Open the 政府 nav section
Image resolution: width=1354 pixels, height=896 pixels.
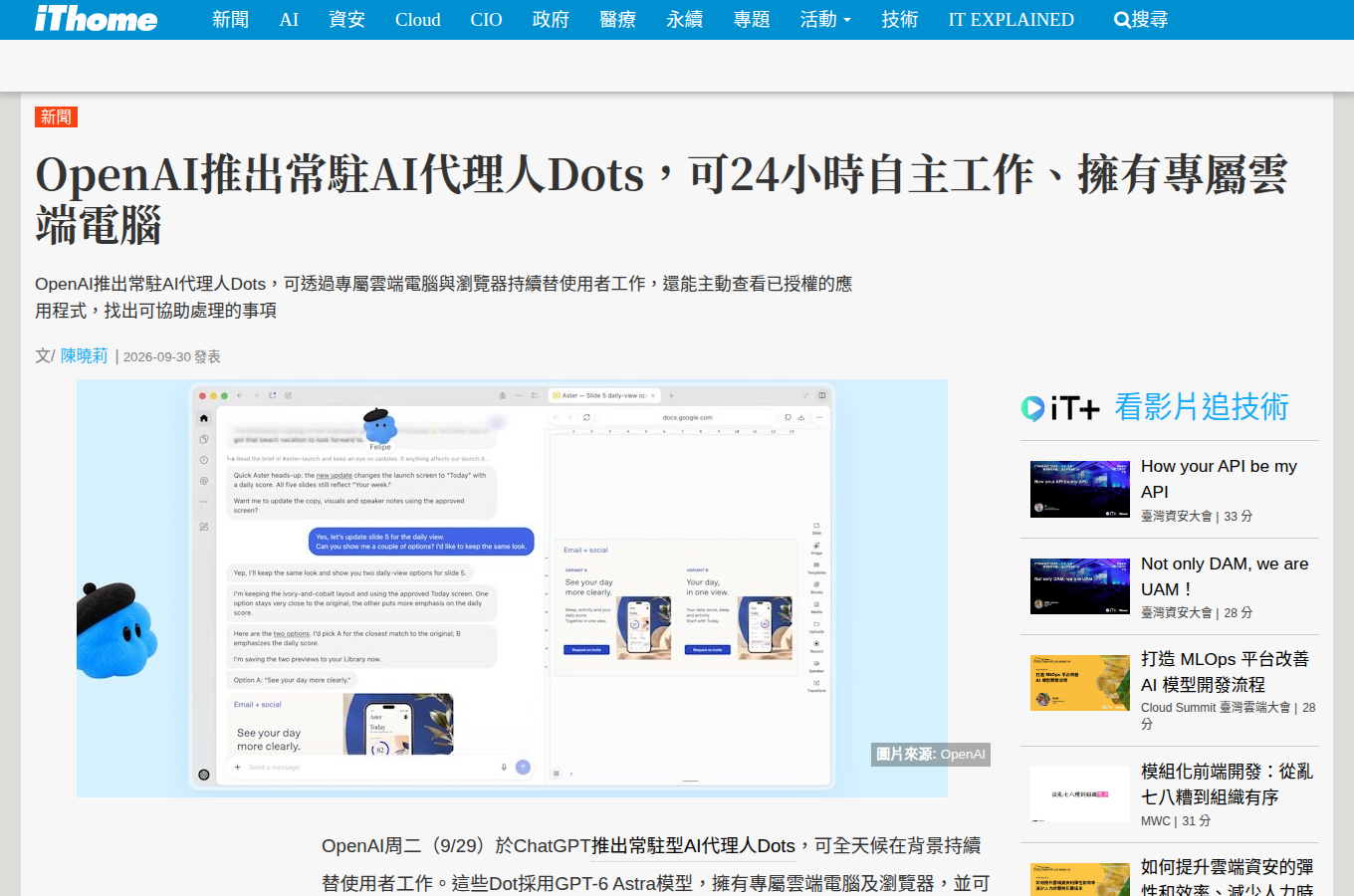click(x=551, y=20)
